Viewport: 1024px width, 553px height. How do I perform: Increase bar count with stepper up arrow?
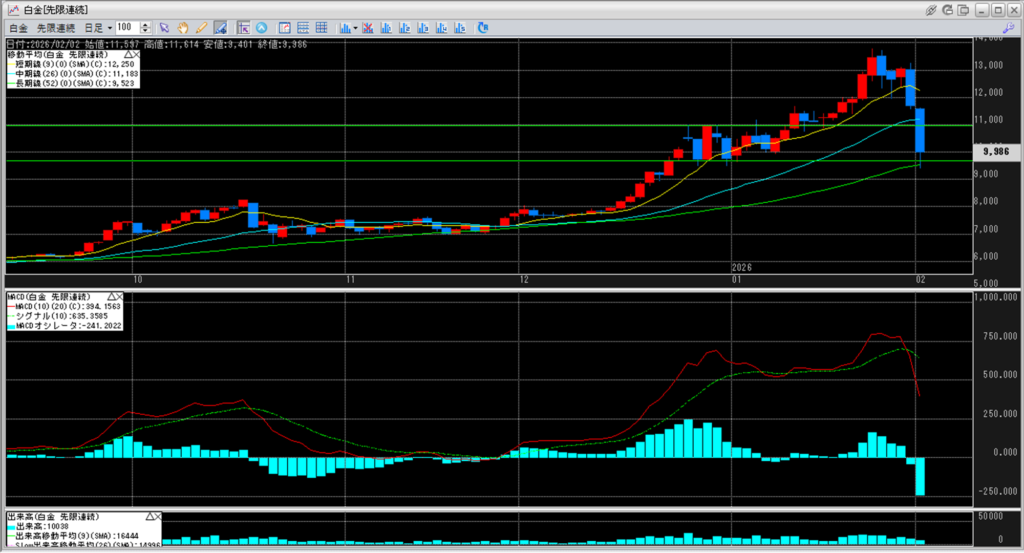click(147, 25)
